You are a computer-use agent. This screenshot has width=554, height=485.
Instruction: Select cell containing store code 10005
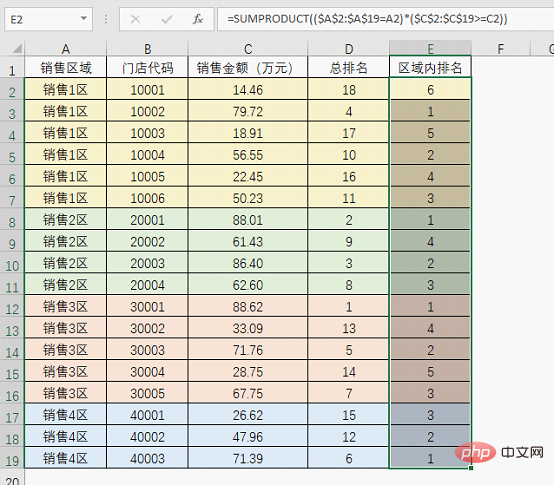pyautogui.click(x=147, y=177)
